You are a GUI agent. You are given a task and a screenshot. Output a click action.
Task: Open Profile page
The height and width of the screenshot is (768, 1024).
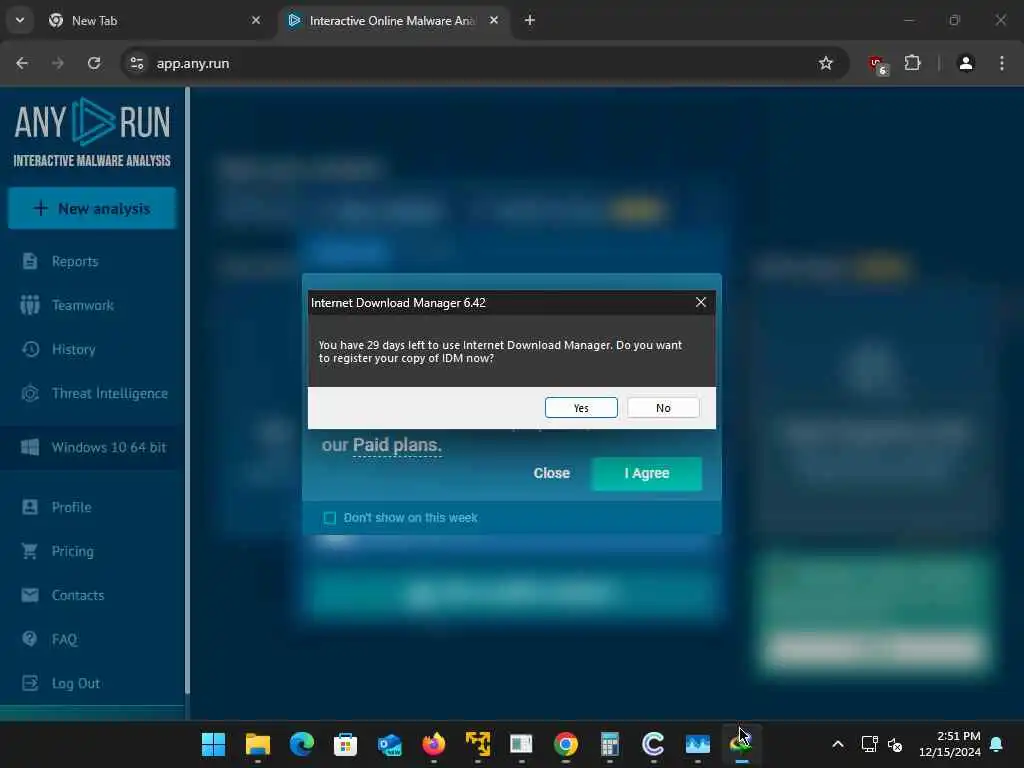coord(72,507)
